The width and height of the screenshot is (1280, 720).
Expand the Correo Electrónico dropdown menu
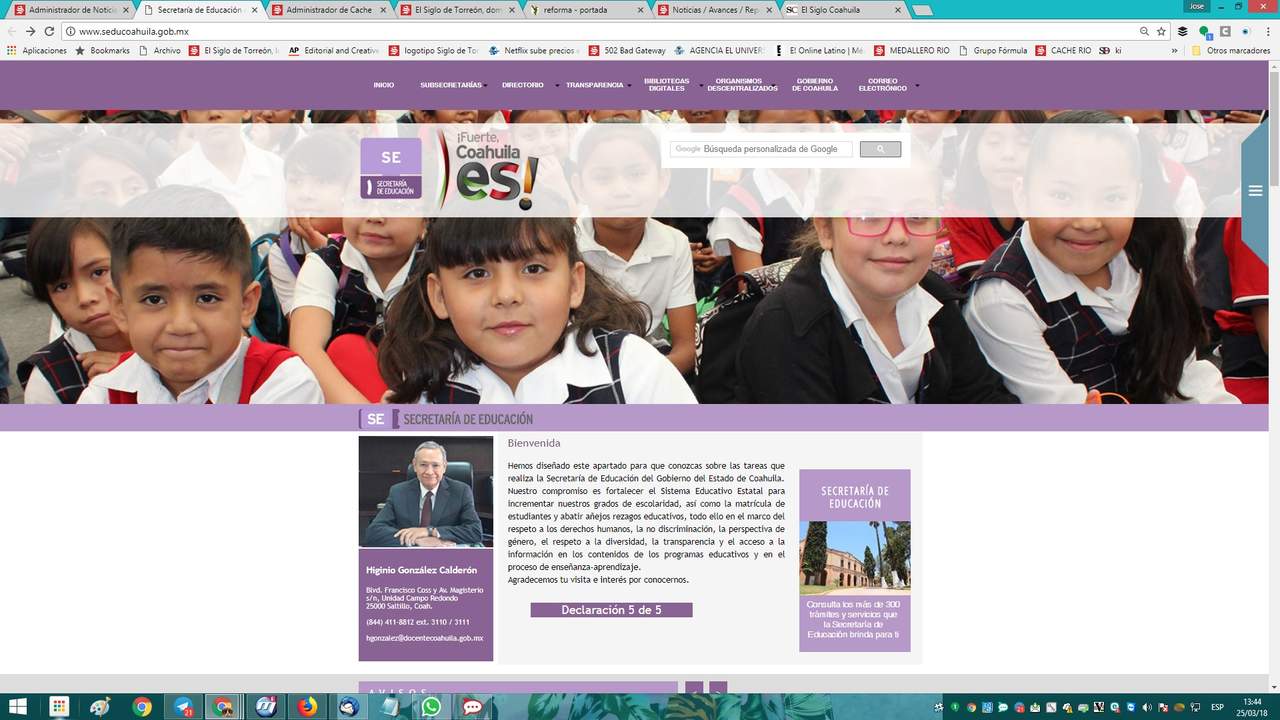click(883, 85)
